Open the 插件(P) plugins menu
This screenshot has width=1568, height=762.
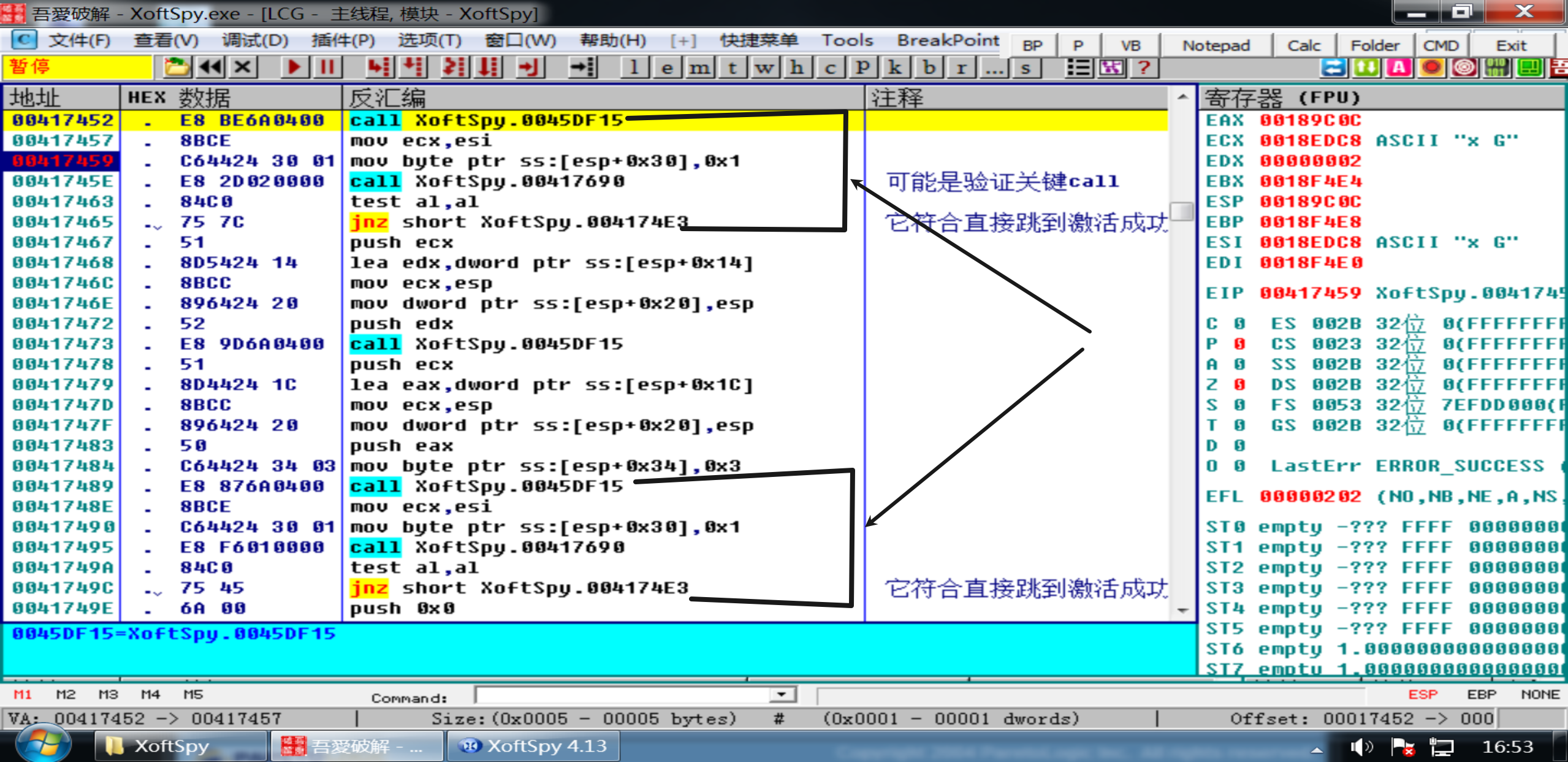point(343,40)
